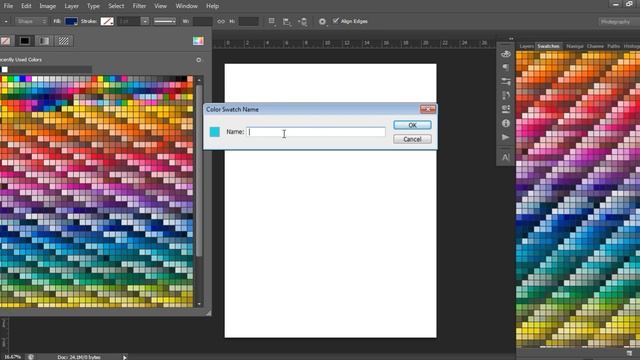640x360 pixels.
Task: Open the Type menu
Action: pos(93,6)
